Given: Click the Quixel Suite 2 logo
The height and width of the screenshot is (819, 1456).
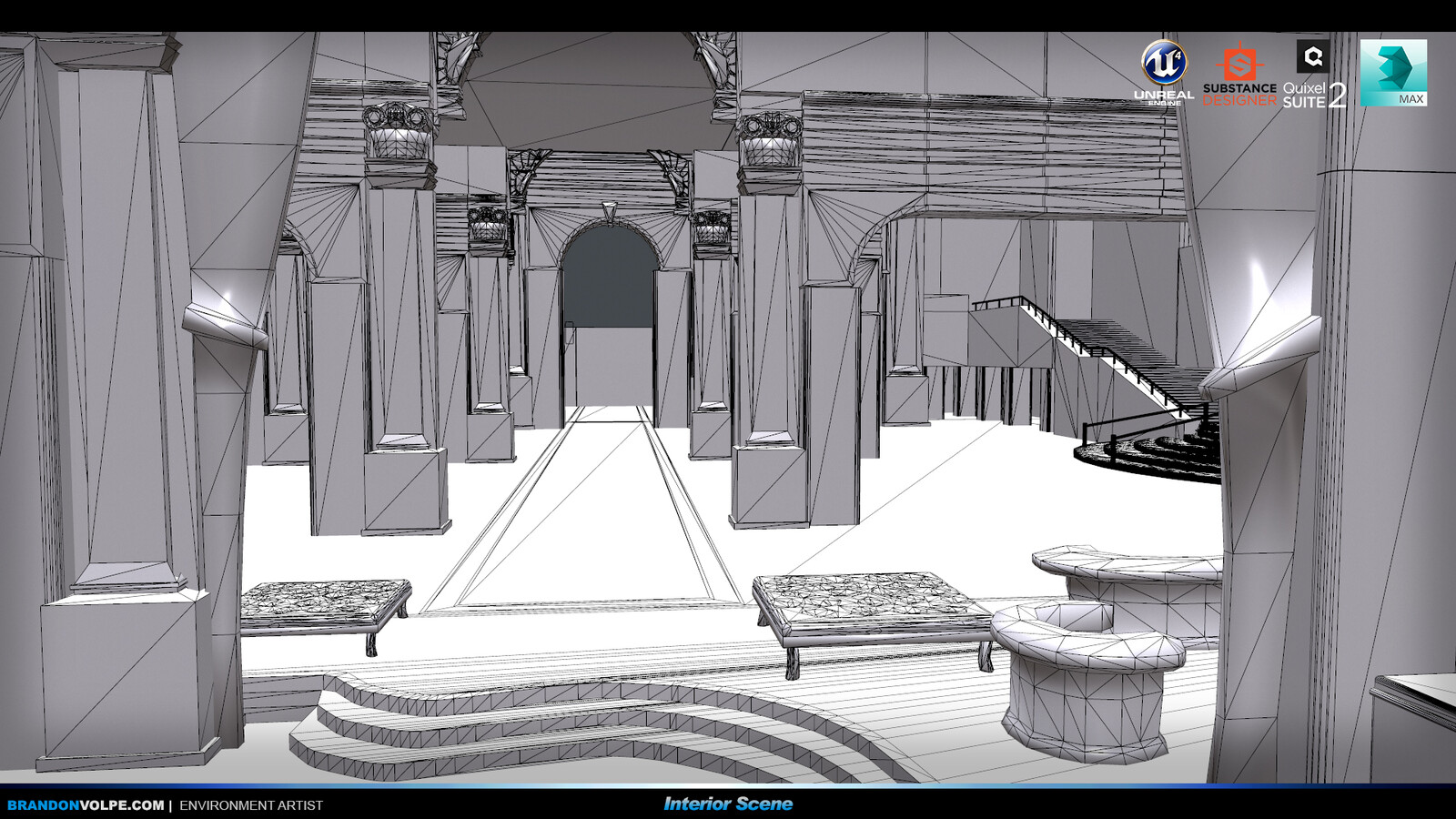Looking at the screenshot, I should tap(1314, 75).
